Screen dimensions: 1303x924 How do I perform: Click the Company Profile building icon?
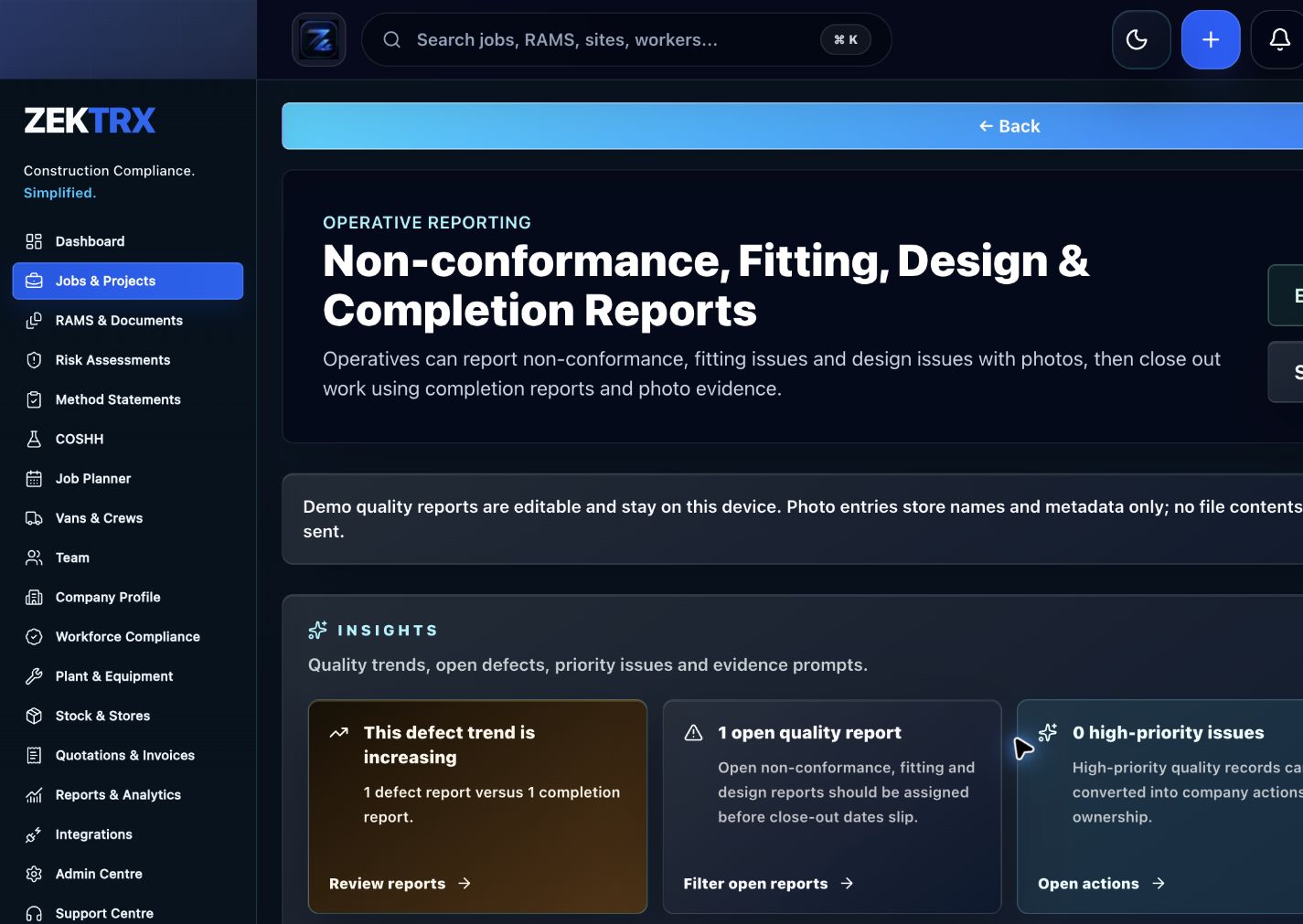tap(34, 597)
